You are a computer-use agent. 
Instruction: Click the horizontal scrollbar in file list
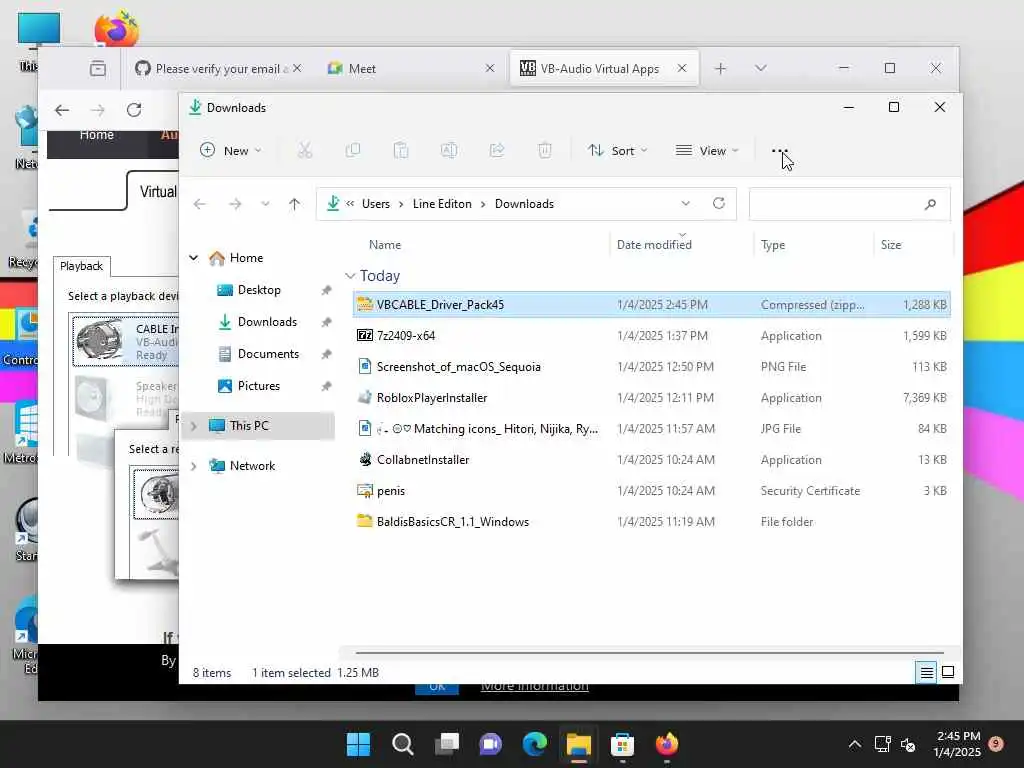(650, 652)
